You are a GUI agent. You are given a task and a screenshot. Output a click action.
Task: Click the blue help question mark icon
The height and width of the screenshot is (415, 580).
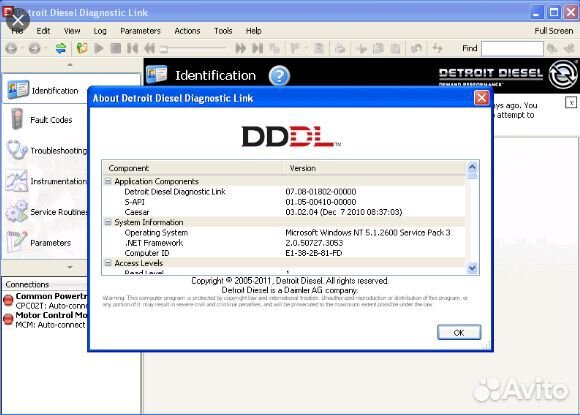(279, 75)
